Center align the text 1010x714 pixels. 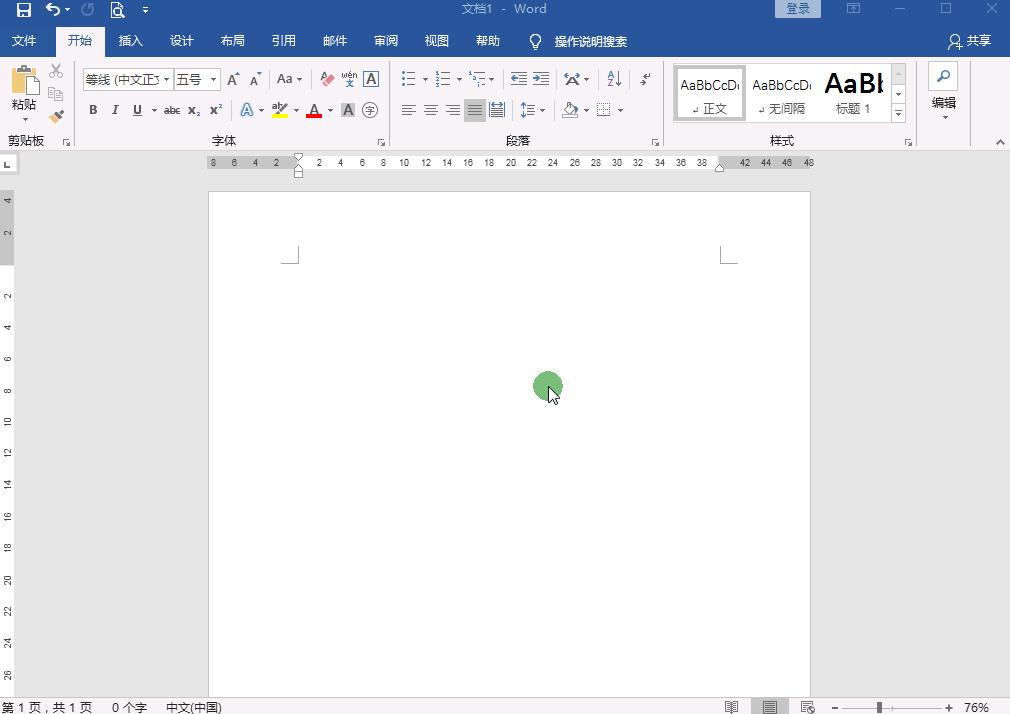click(x=431, y=110)
